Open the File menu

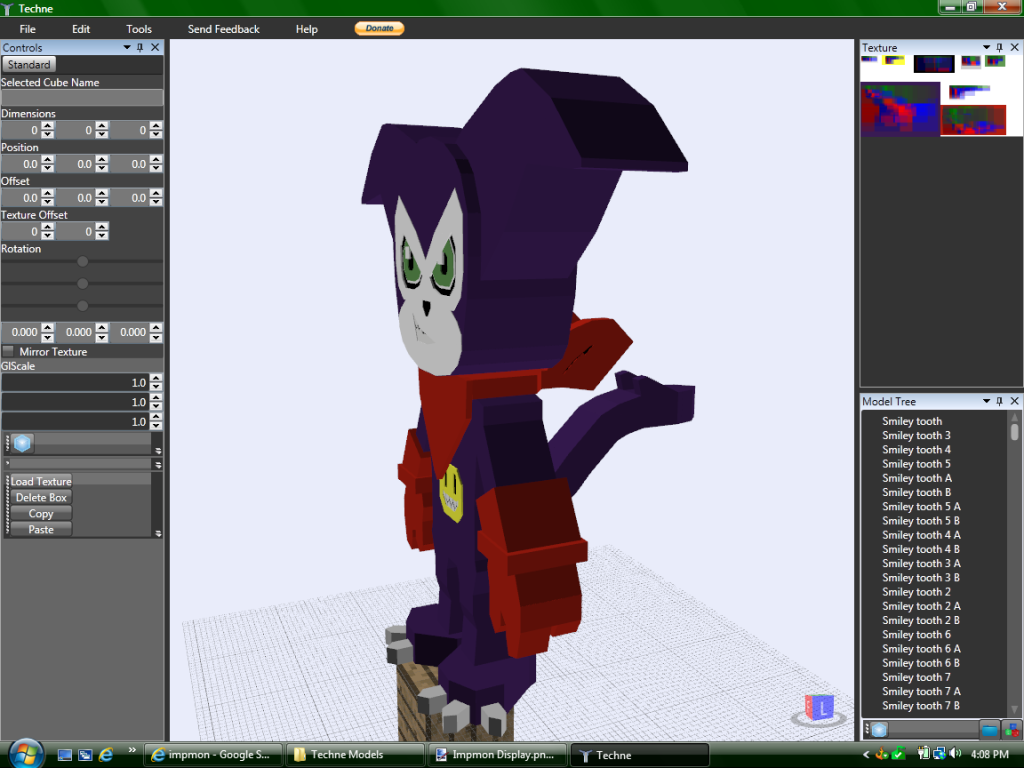point(27,29)
